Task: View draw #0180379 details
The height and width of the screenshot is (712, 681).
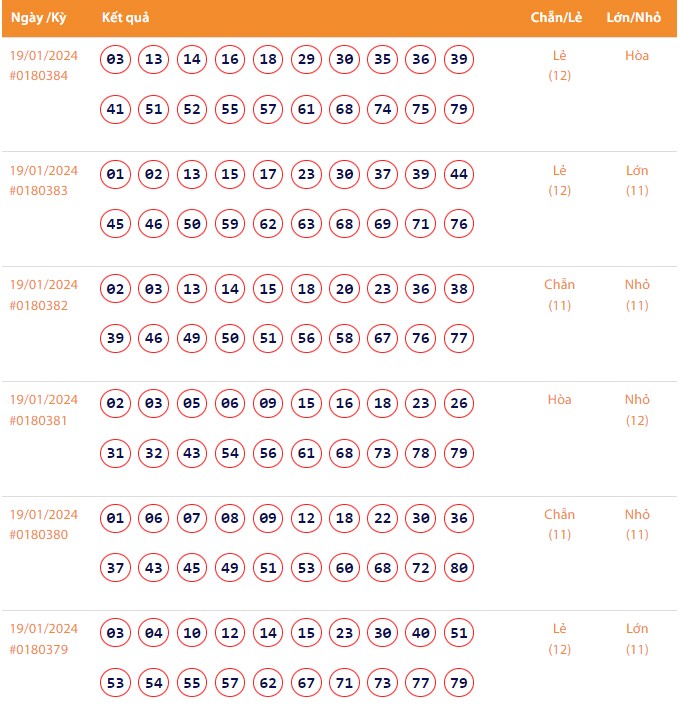Action: coord(39,649)
